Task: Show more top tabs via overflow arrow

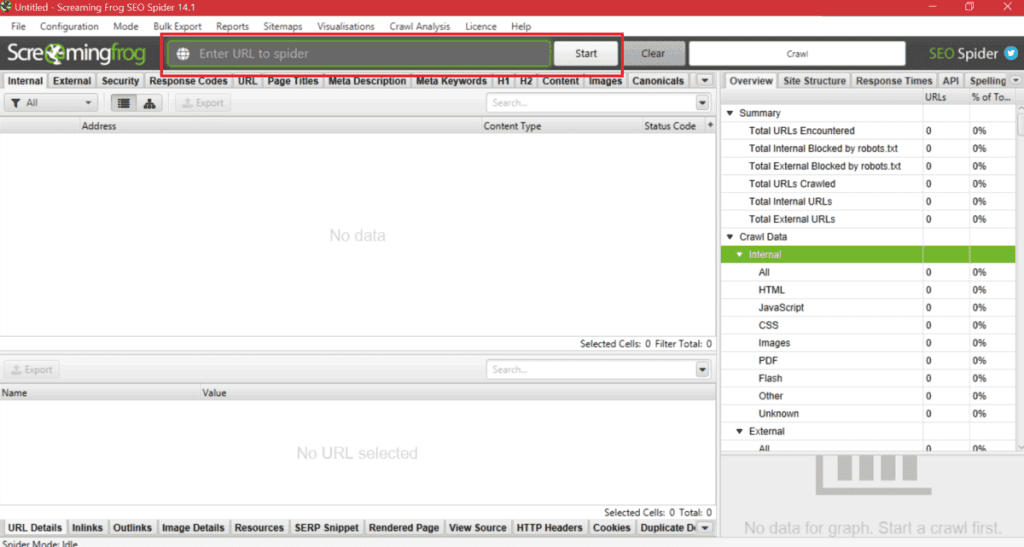Action: [704, 81]
